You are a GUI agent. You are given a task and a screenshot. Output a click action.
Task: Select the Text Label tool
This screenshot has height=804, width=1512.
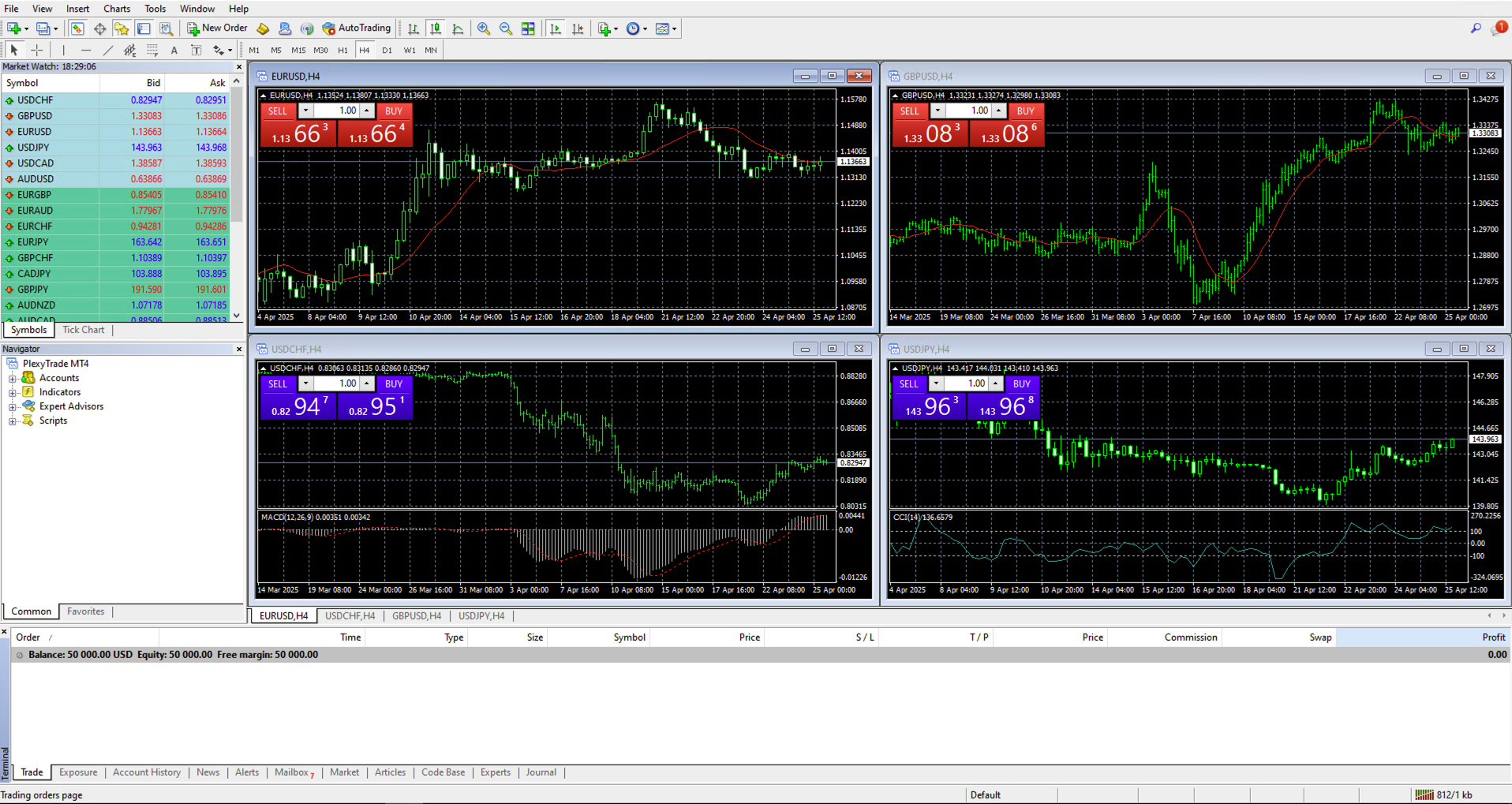coord(196,50)
